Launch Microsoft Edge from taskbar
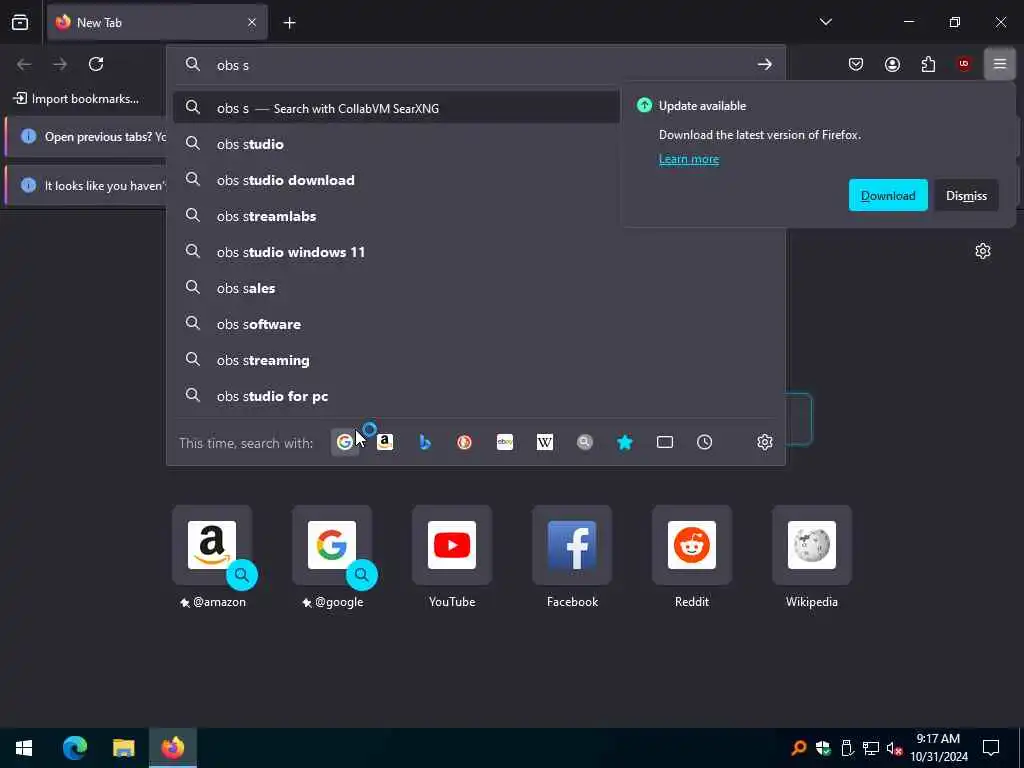Screen dimensions: 1024x768 tap(74, 748)
